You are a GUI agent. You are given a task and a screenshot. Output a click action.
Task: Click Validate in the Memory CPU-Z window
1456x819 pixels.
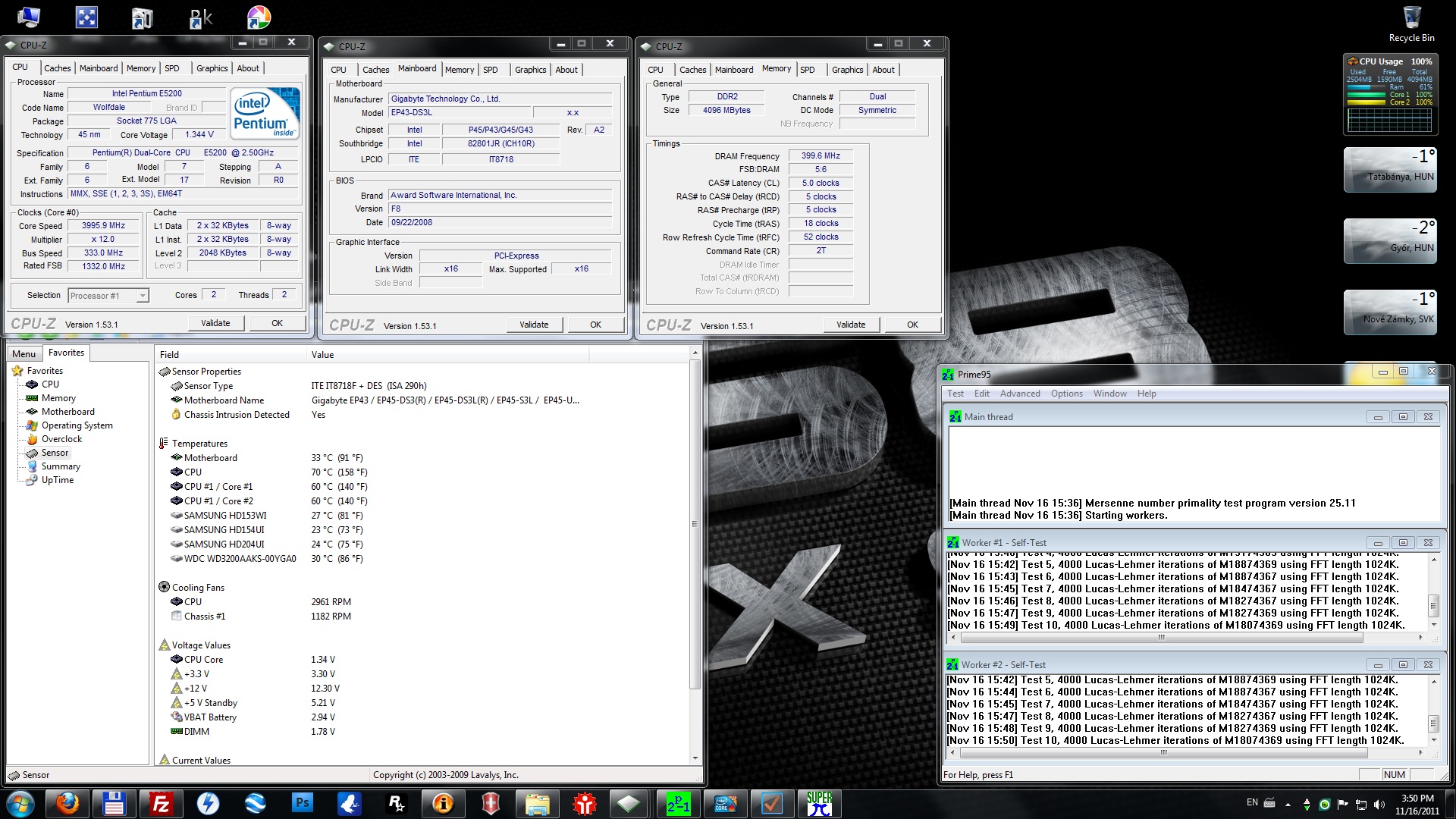(851, 325)
